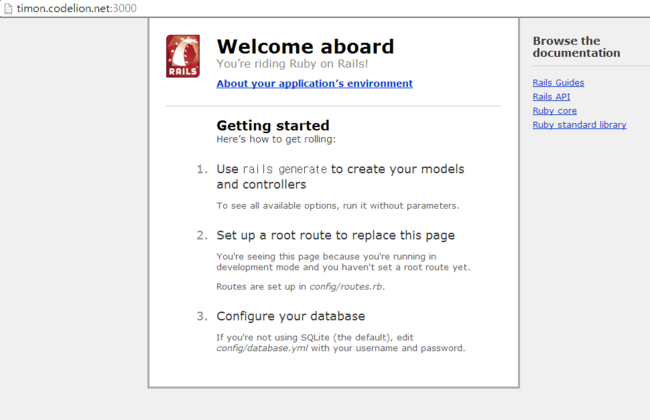Open the Ruby standard library link
Image resolution: width=650 pixels, height=420 pixels.
click(579, 125)
